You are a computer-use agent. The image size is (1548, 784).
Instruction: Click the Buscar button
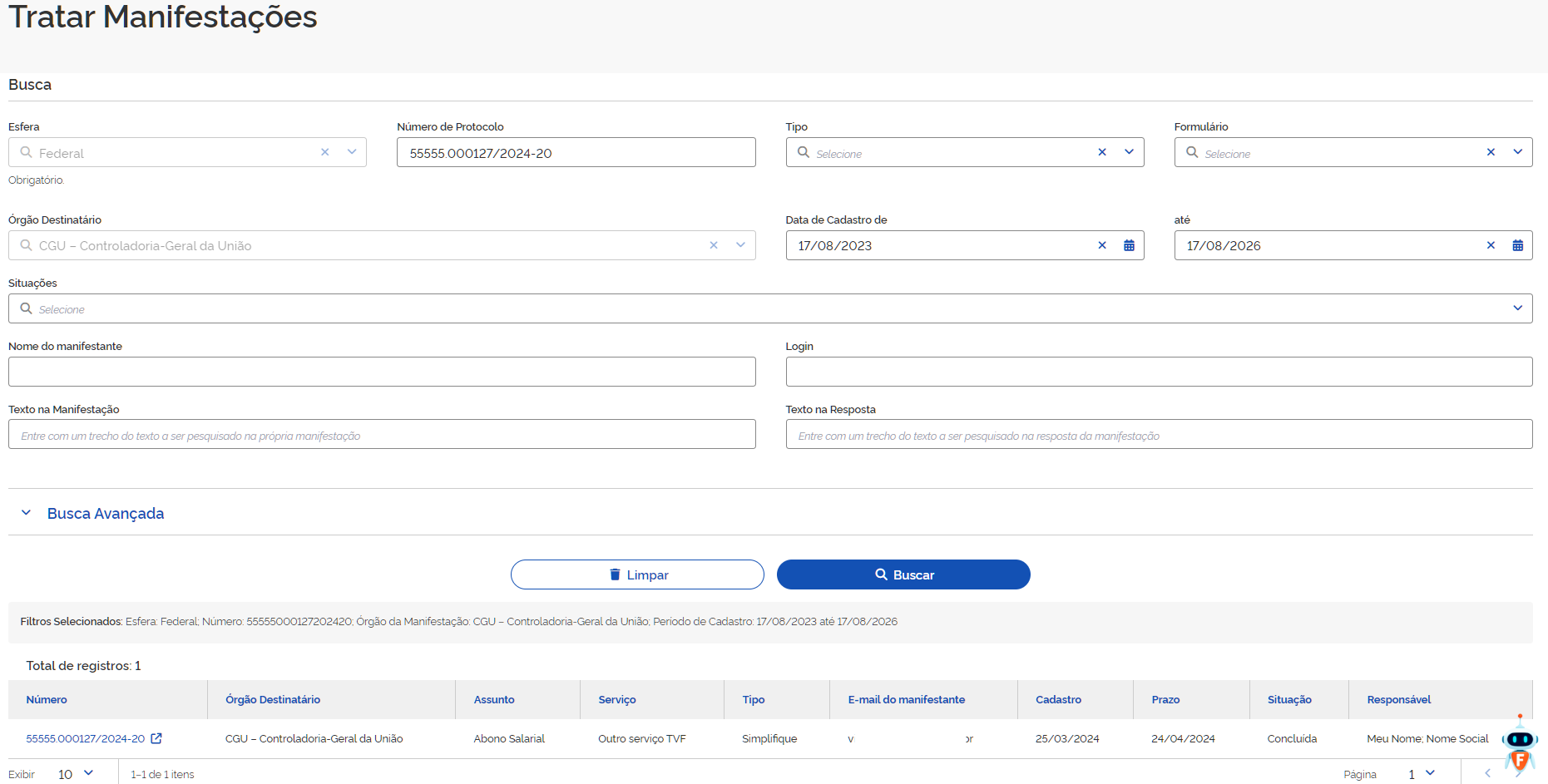tap(903, 574)
